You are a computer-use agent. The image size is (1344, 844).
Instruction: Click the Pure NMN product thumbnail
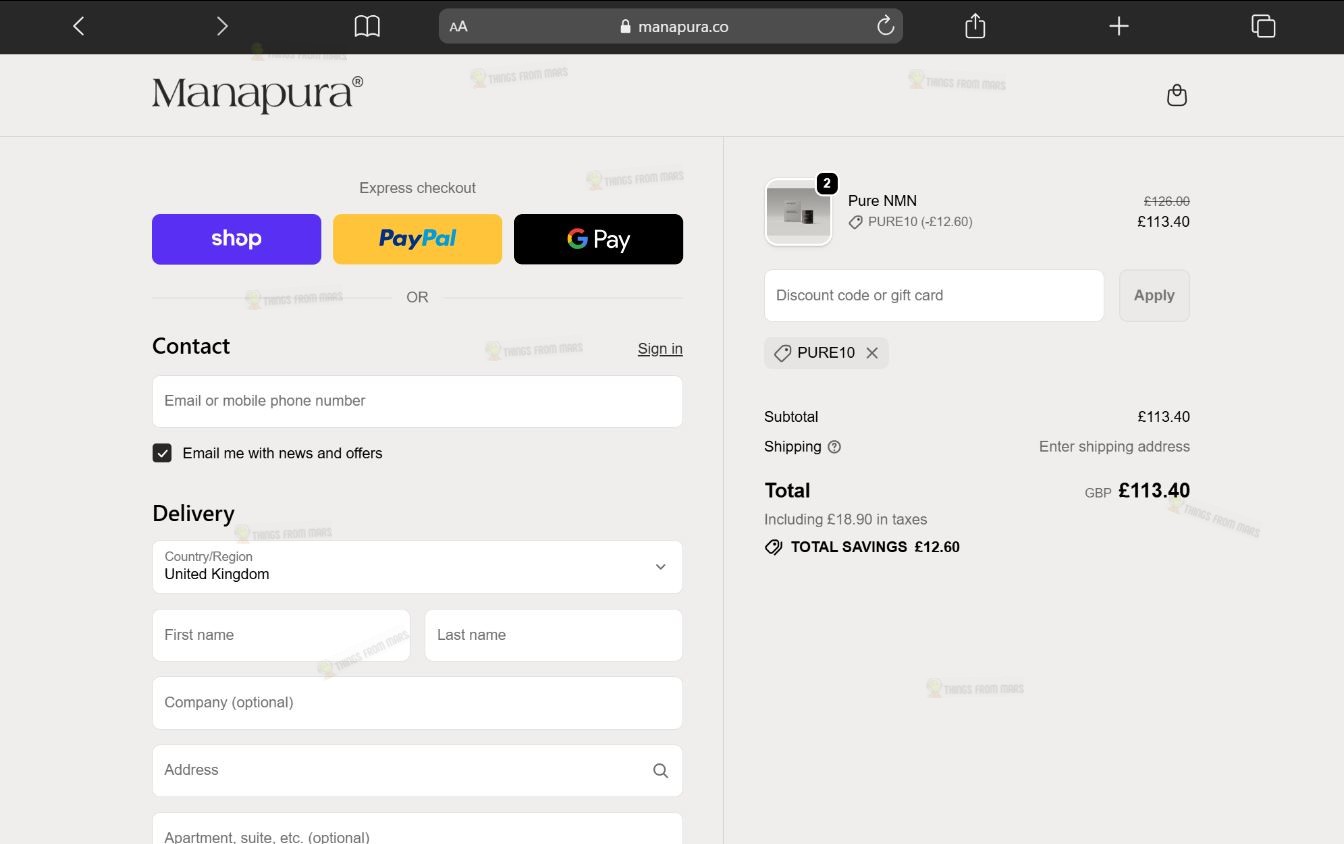pos(798,211)
